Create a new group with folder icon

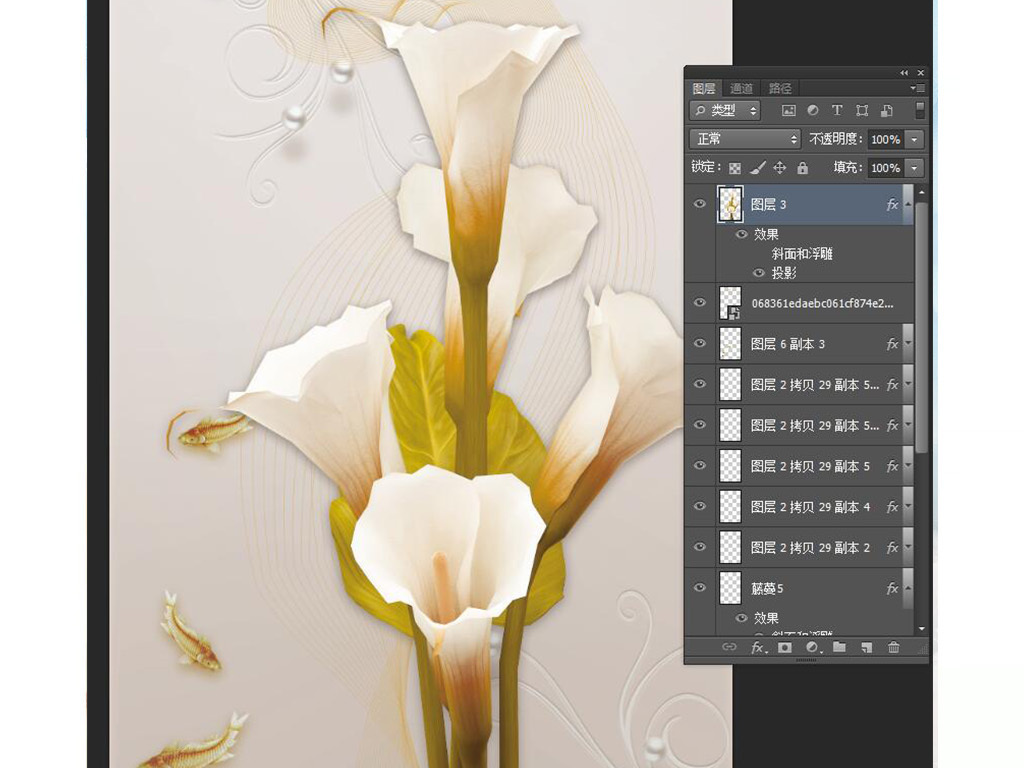tap(840, 647)
